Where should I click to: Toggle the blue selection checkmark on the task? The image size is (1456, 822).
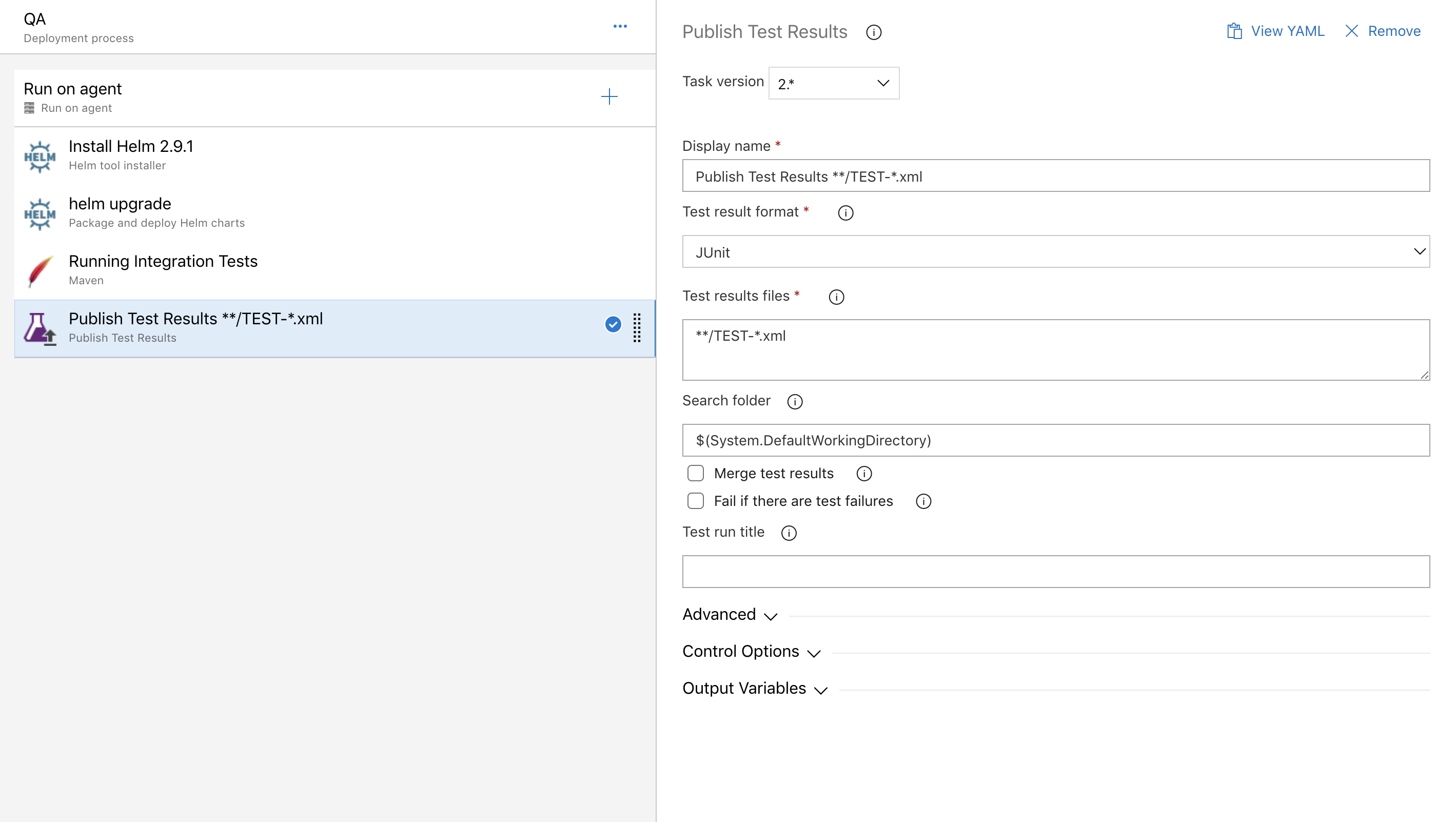click(x=613, y=324)
